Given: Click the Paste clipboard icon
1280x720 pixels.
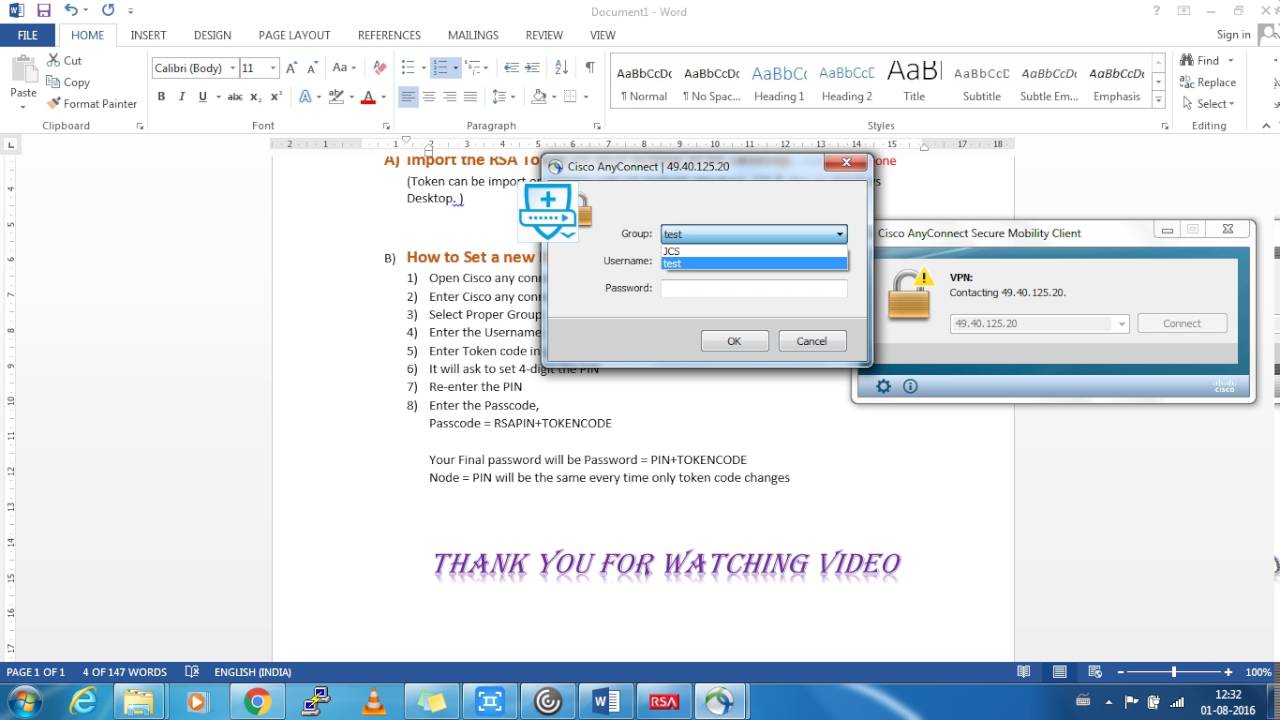Looking at the screenshot, I should tap(23, 69).
